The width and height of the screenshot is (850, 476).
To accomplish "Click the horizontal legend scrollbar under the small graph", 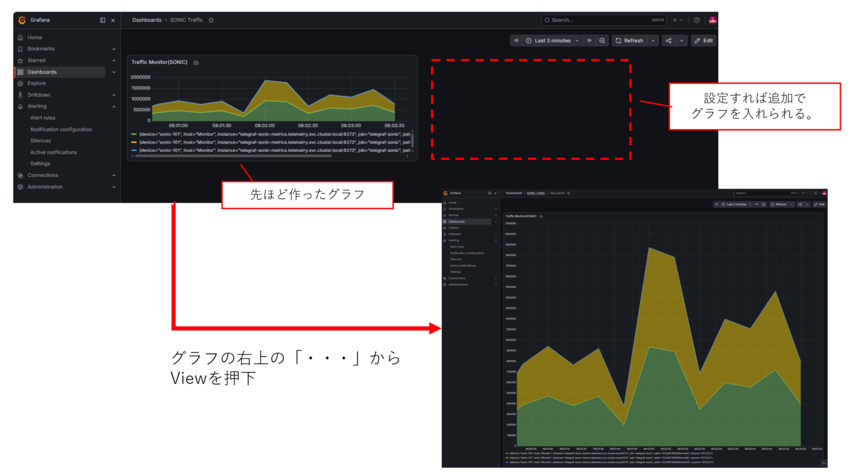I will point(233,156).
